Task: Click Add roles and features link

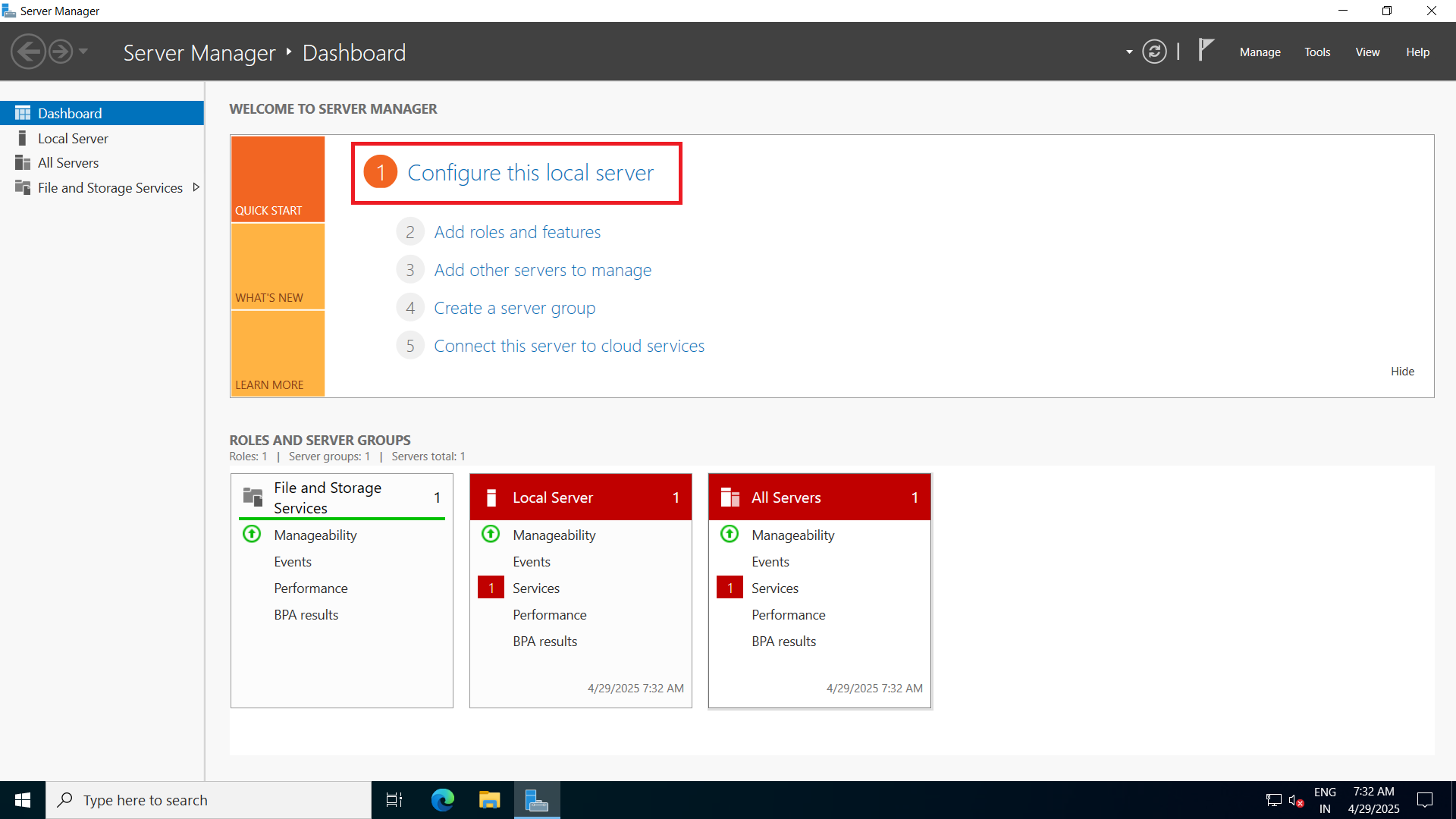Action: [x=517, y=232]
